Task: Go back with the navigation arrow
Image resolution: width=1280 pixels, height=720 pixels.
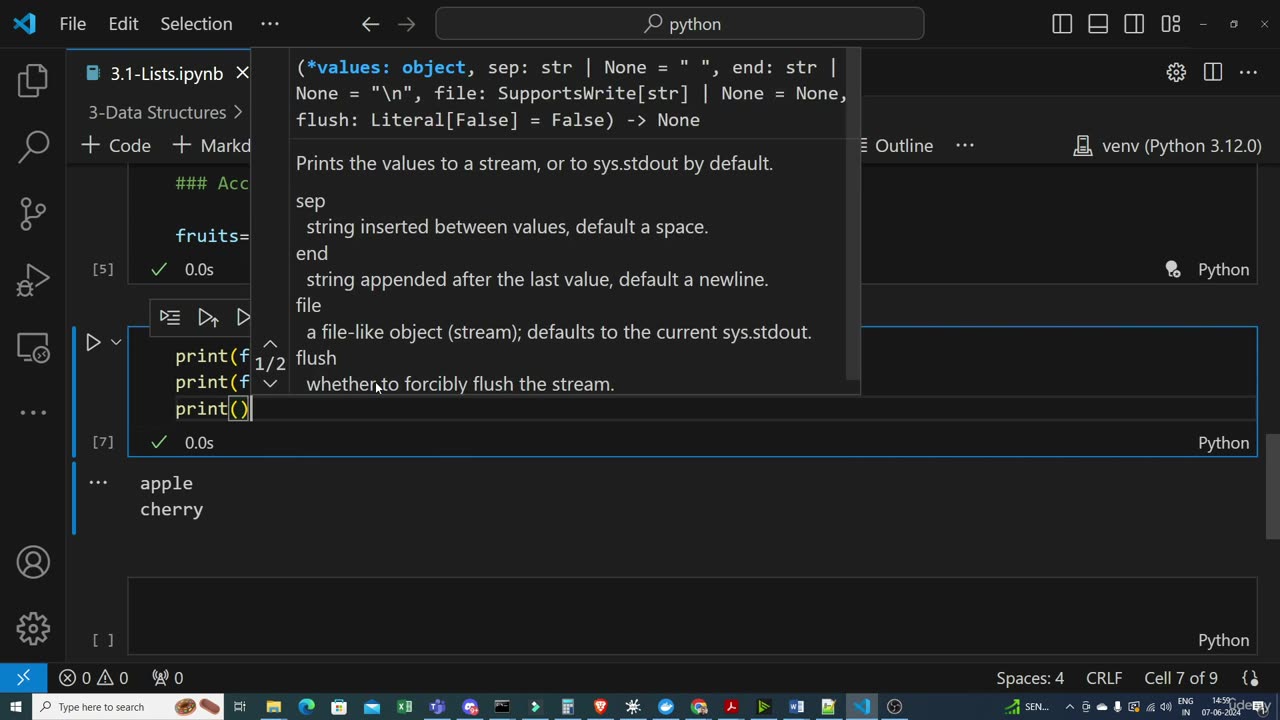Action: (x=370, y=24)
